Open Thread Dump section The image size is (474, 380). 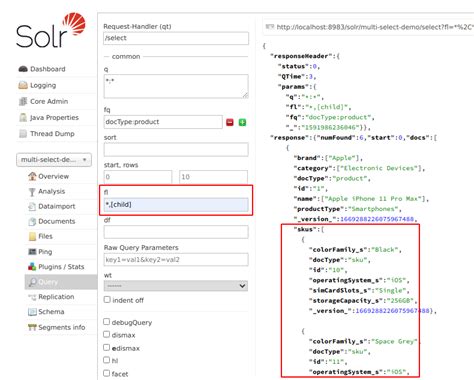coord(52,134)
